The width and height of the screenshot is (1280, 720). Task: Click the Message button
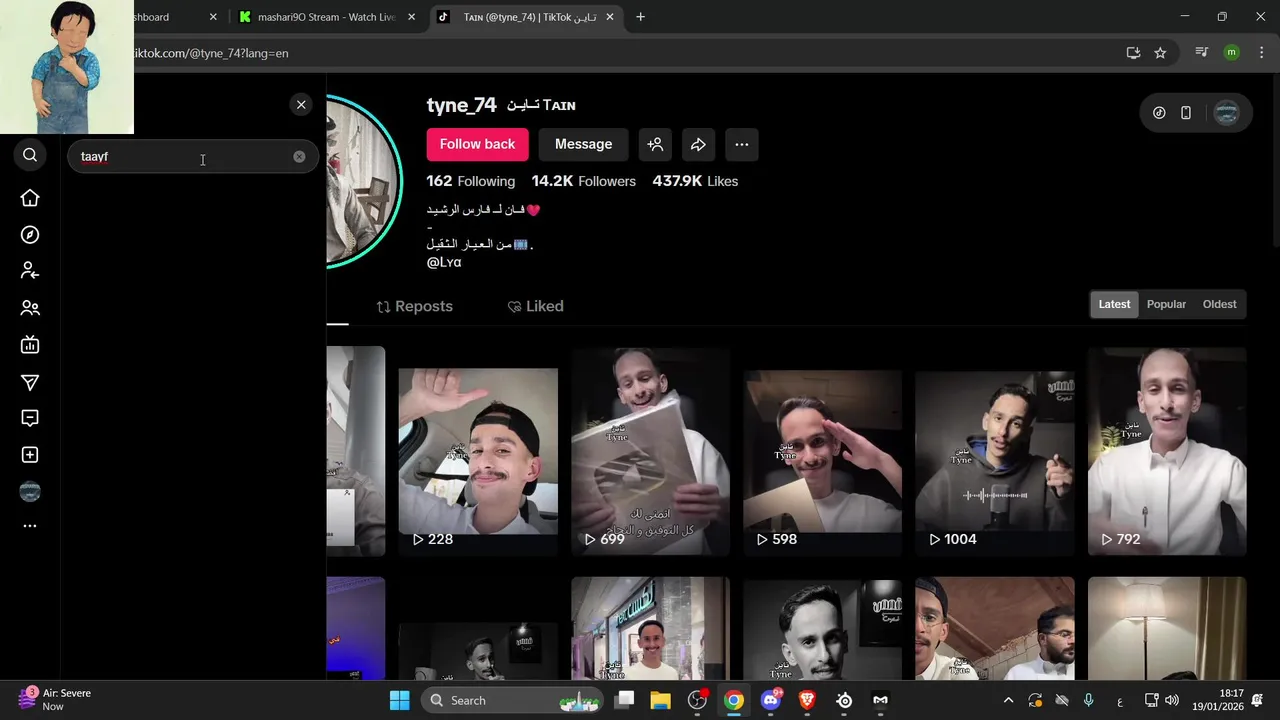(583, 144)
